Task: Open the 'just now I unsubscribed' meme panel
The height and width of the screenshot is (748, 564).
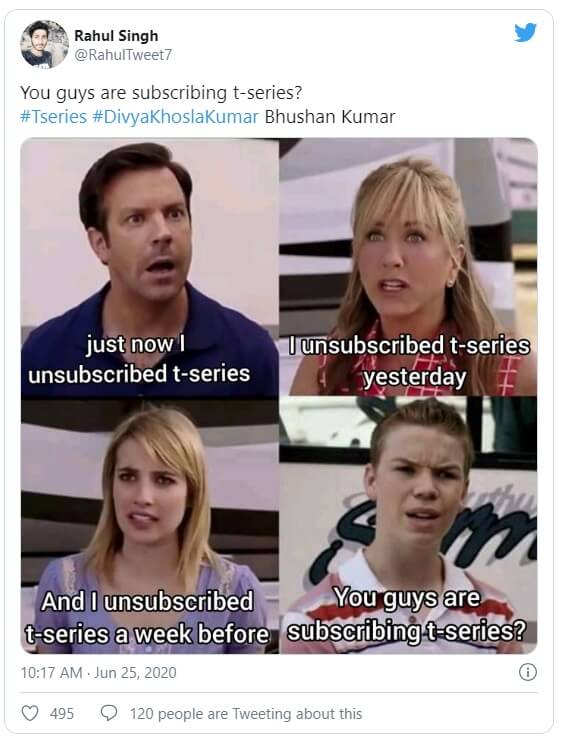Action: pyautogui.click(x=149, y=268)
